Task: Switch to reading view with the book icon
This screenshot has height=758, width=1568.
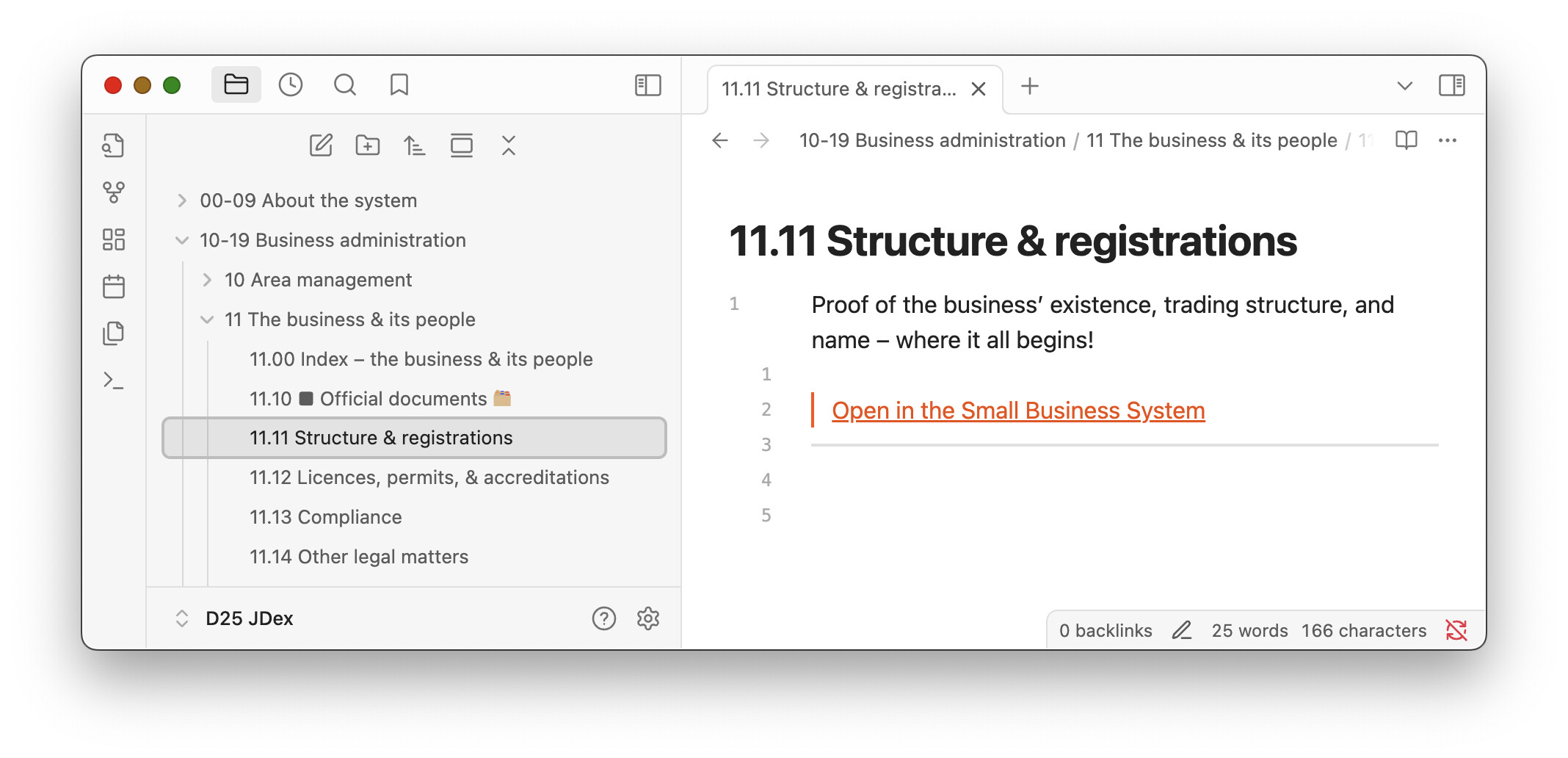Action: click(1406, 140)
